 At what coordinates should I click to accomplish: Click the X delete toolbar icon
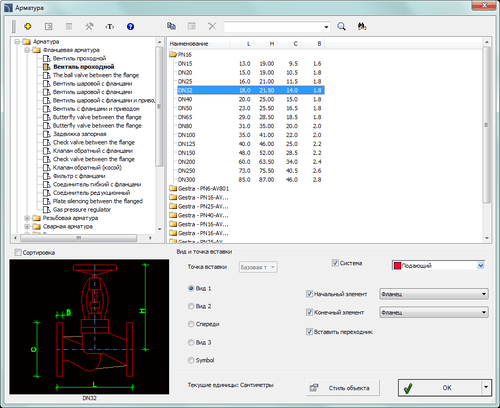pos(212,26)
